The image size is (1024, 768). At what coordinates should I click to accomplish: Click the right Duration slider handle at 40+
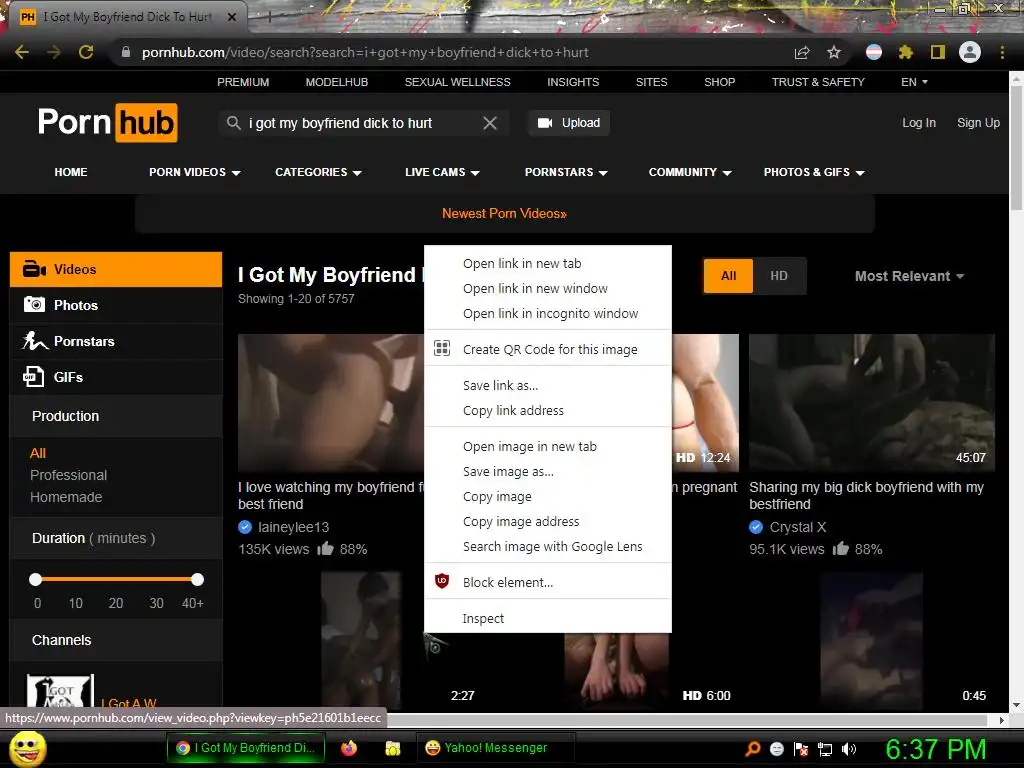(x=197, y=579)
